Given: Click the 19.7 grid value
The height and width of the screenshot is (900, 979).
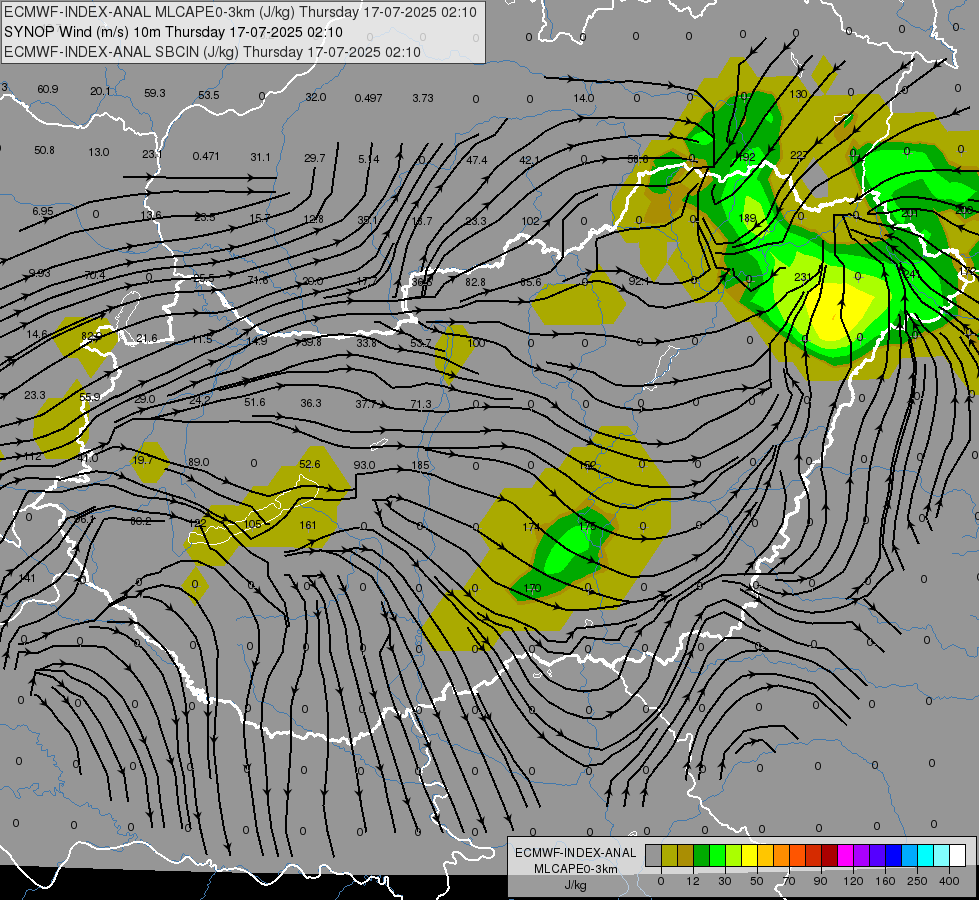Looking at the screenshot, I should click(x=142, y=460).
